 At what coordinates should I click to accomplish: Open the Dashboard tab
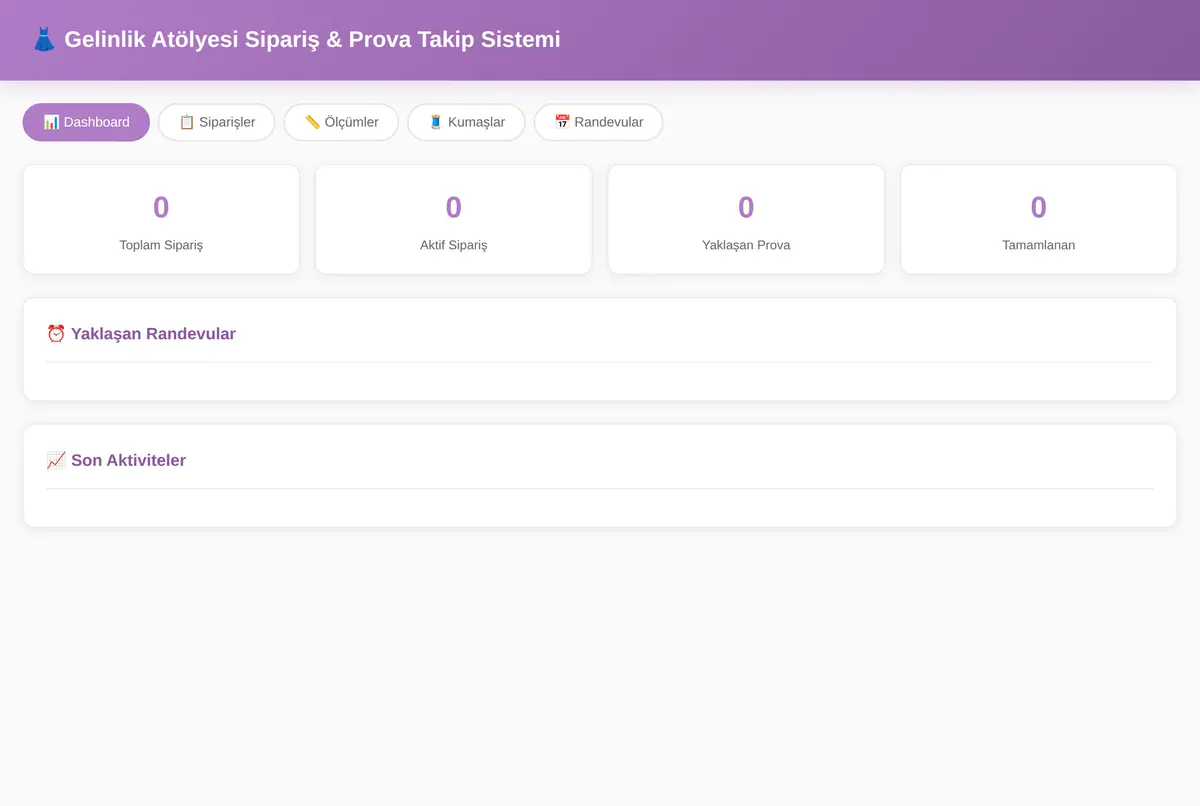point(86,122)
